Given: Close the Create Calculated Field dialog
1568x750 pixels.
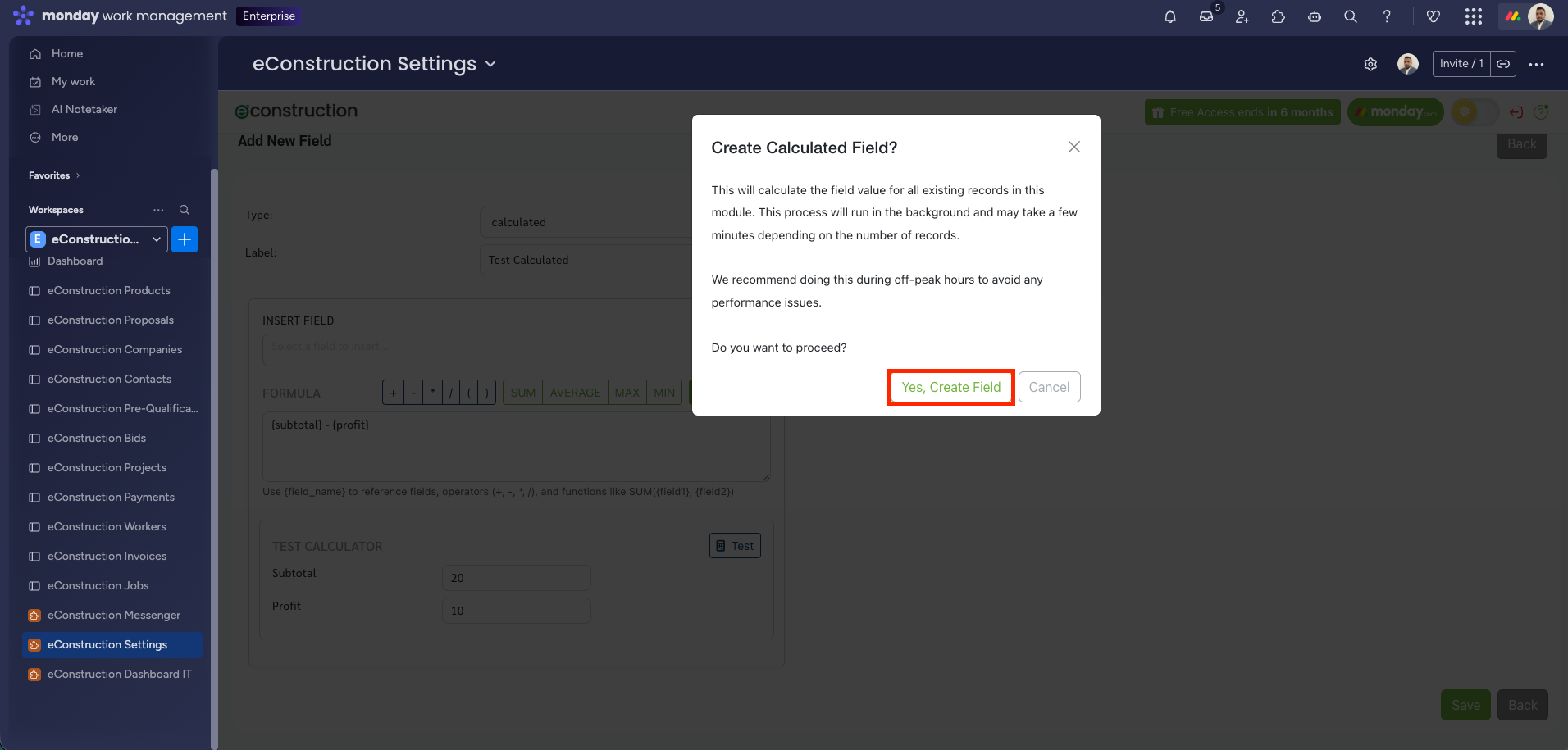Looking at the screenshot, I should click(x=1073, y=147).
